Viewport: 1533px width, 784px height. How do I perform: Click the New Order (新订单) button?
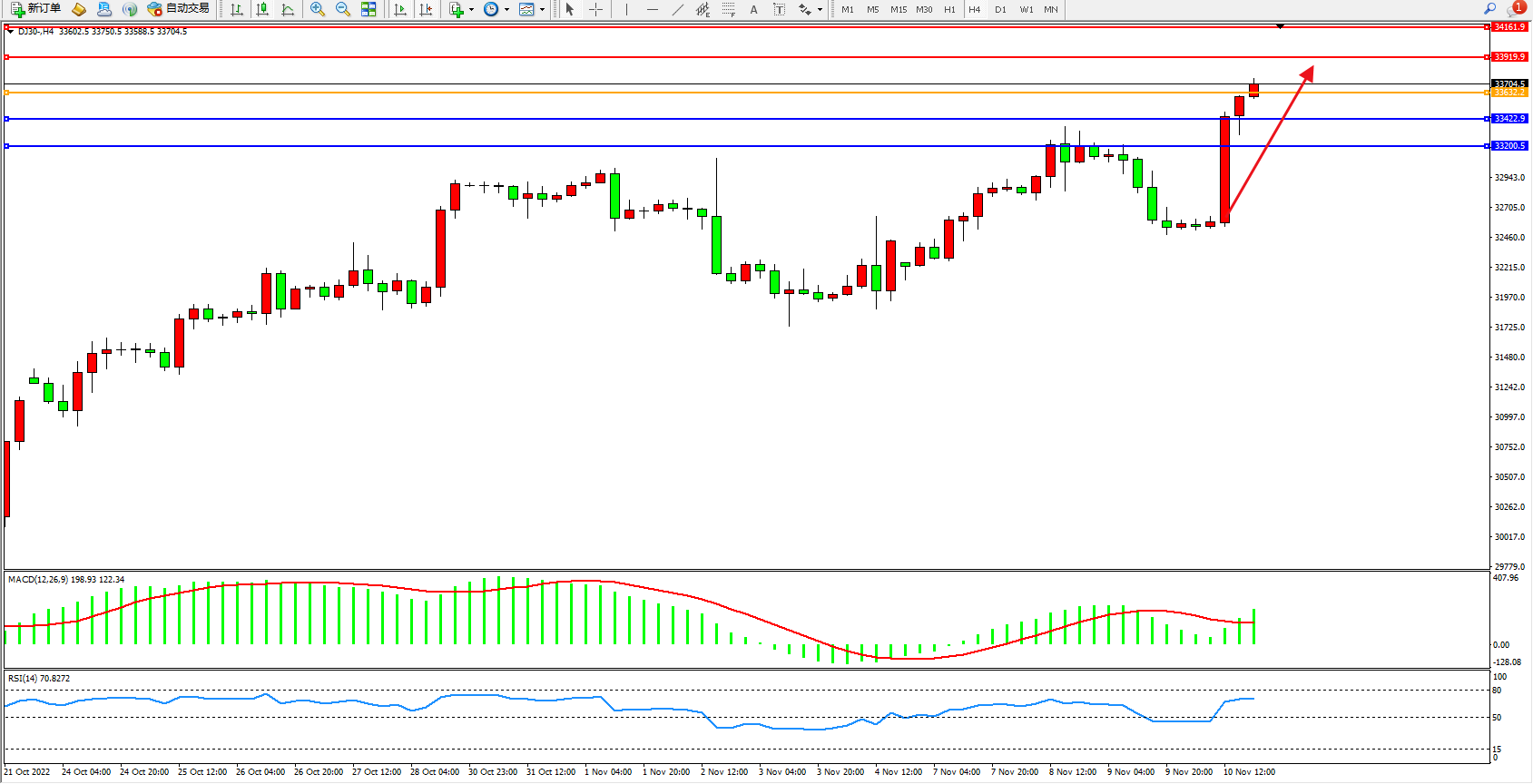(36, 9)
